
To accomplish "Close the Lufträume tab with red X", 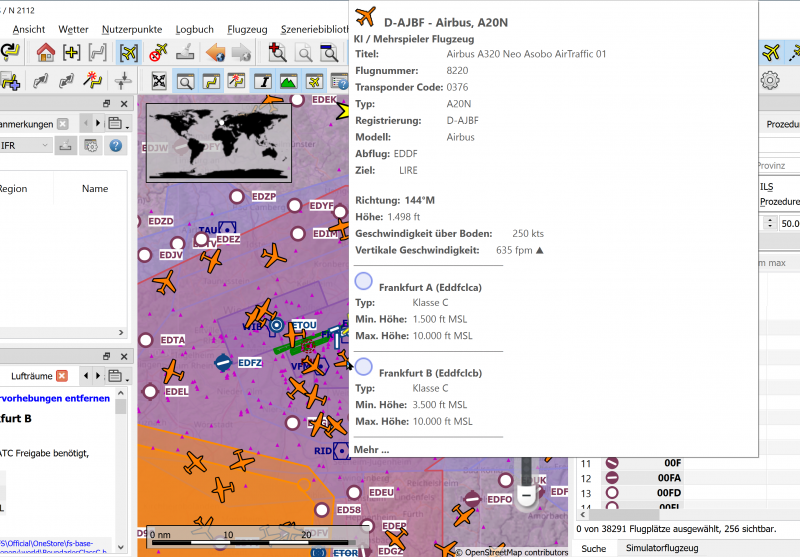I will click(62, 376).
